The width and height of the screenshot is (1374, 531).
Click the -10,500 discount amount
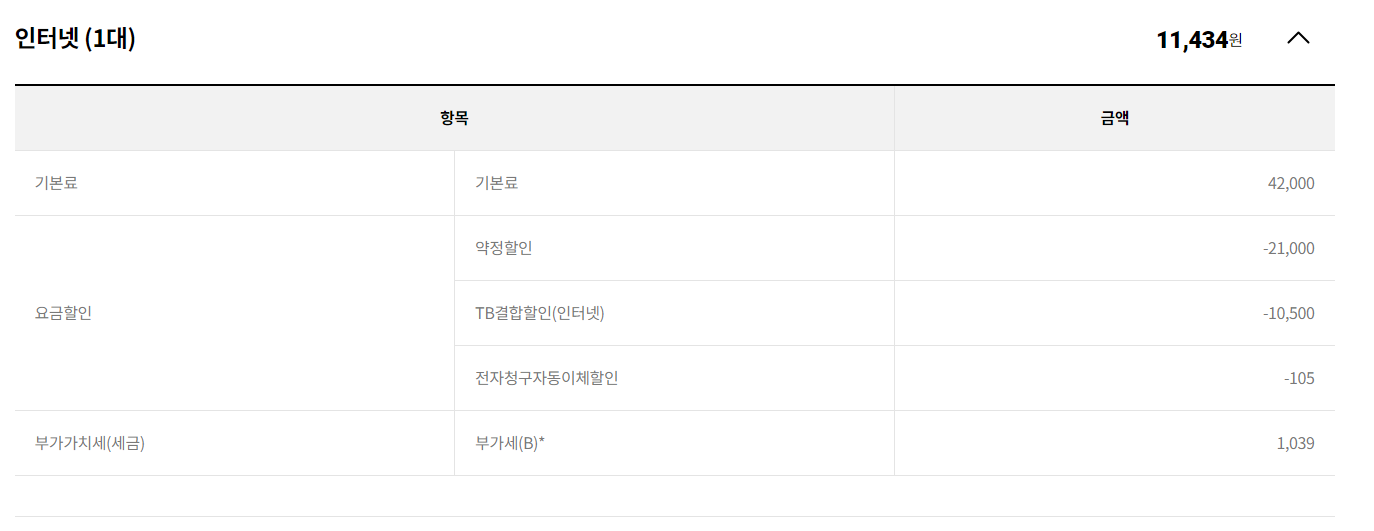tap(1288, 313)
